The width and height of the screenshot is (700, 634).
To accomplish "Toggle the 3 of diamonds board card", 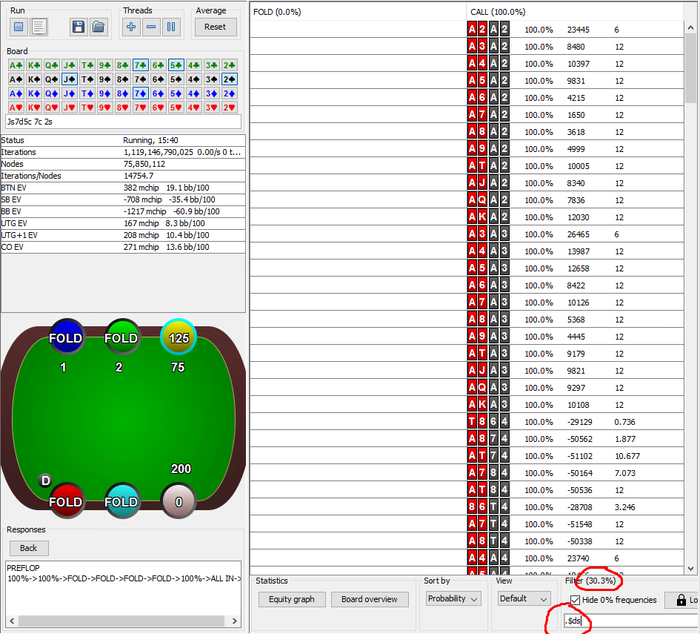I will [212, 93].
